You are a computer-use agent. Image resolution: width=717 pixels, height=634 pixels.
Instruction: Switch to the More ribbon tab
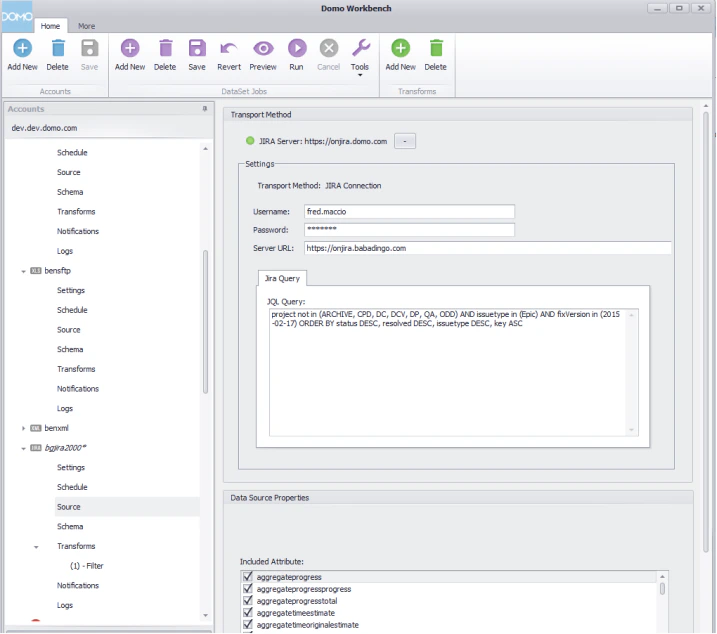[86, 26]
